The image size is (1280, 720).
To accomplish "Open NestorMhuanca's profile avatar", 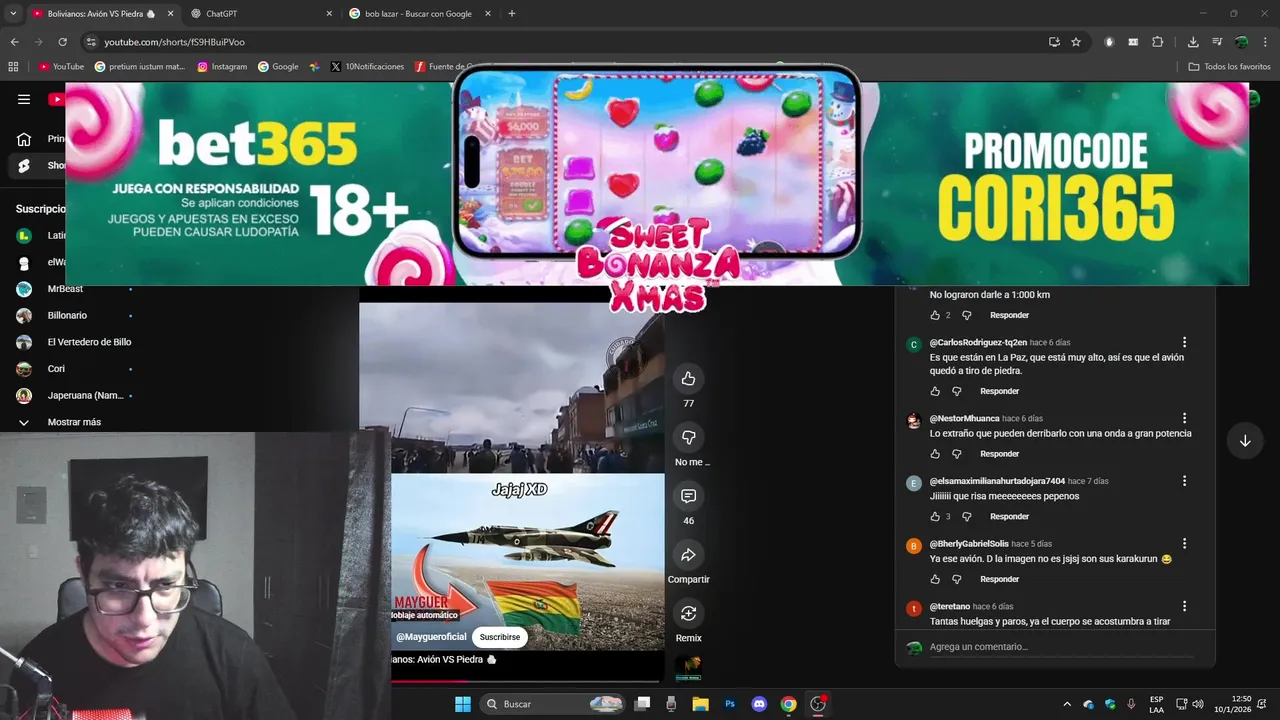I will (x=913, y=421).
